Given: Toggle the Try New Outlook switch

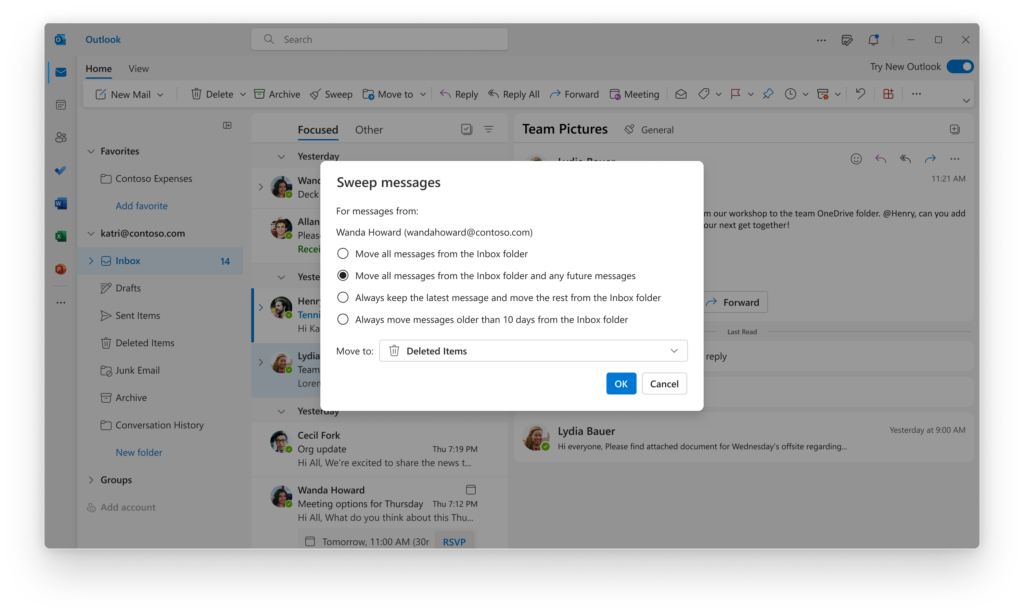Looking at the screenshot, I should [959, 65].
